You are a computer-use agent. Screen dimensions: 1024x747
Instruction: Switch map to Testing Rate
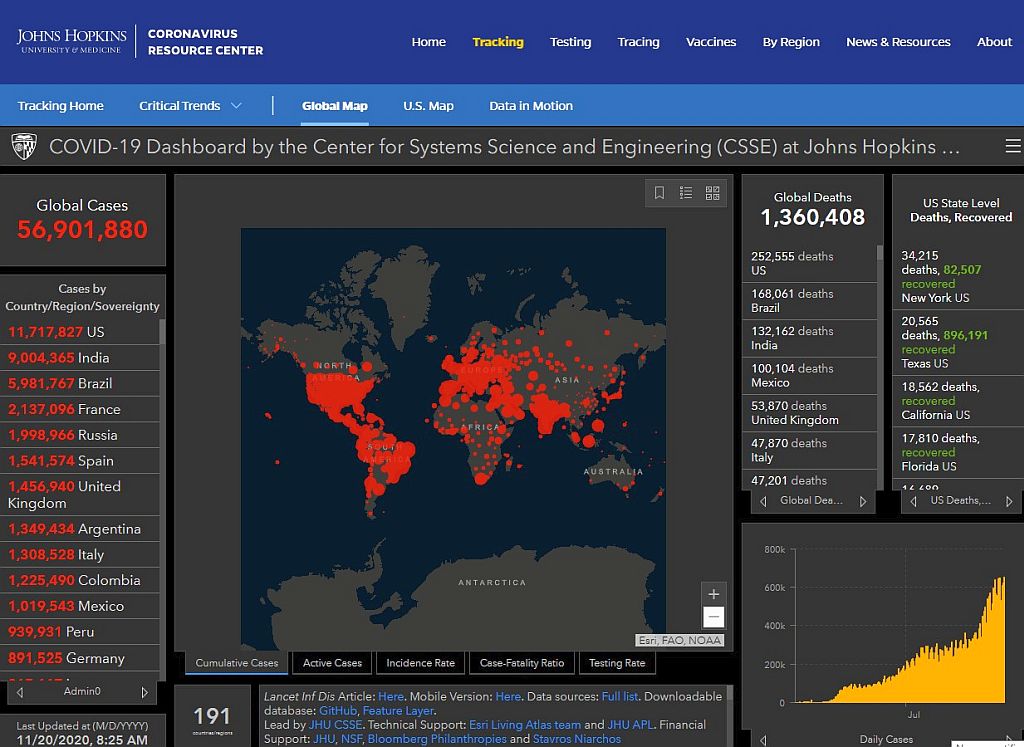[x=616, y=663]
